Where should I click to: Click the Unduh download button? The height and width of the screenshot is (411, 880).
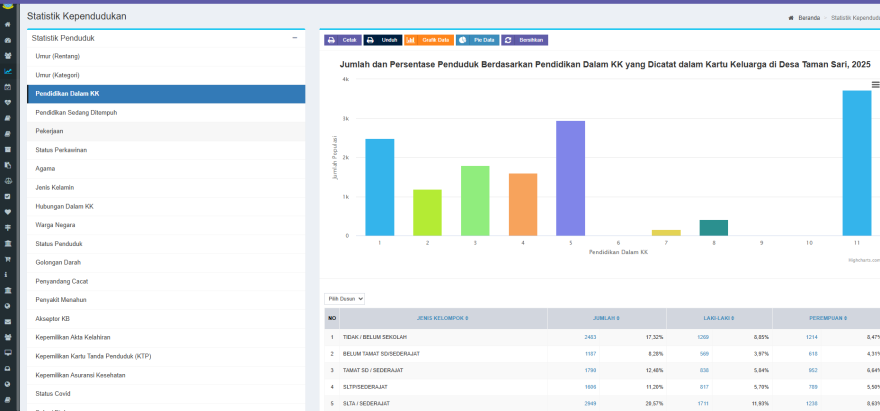pos(382,40)
